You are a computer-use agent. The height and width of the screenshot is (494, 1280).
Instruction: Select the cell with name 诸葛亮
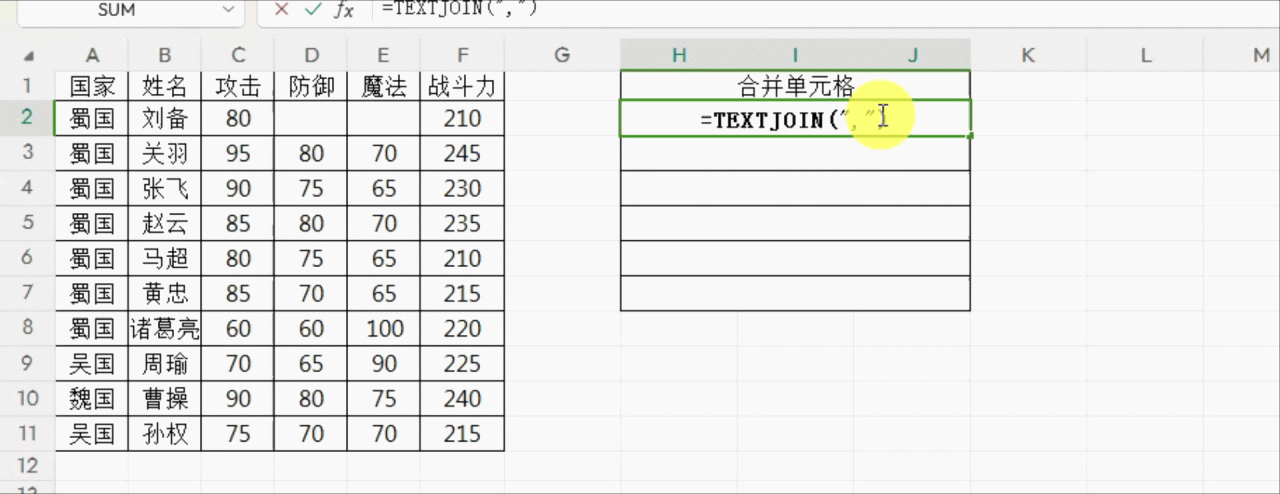tap(165, 329)
